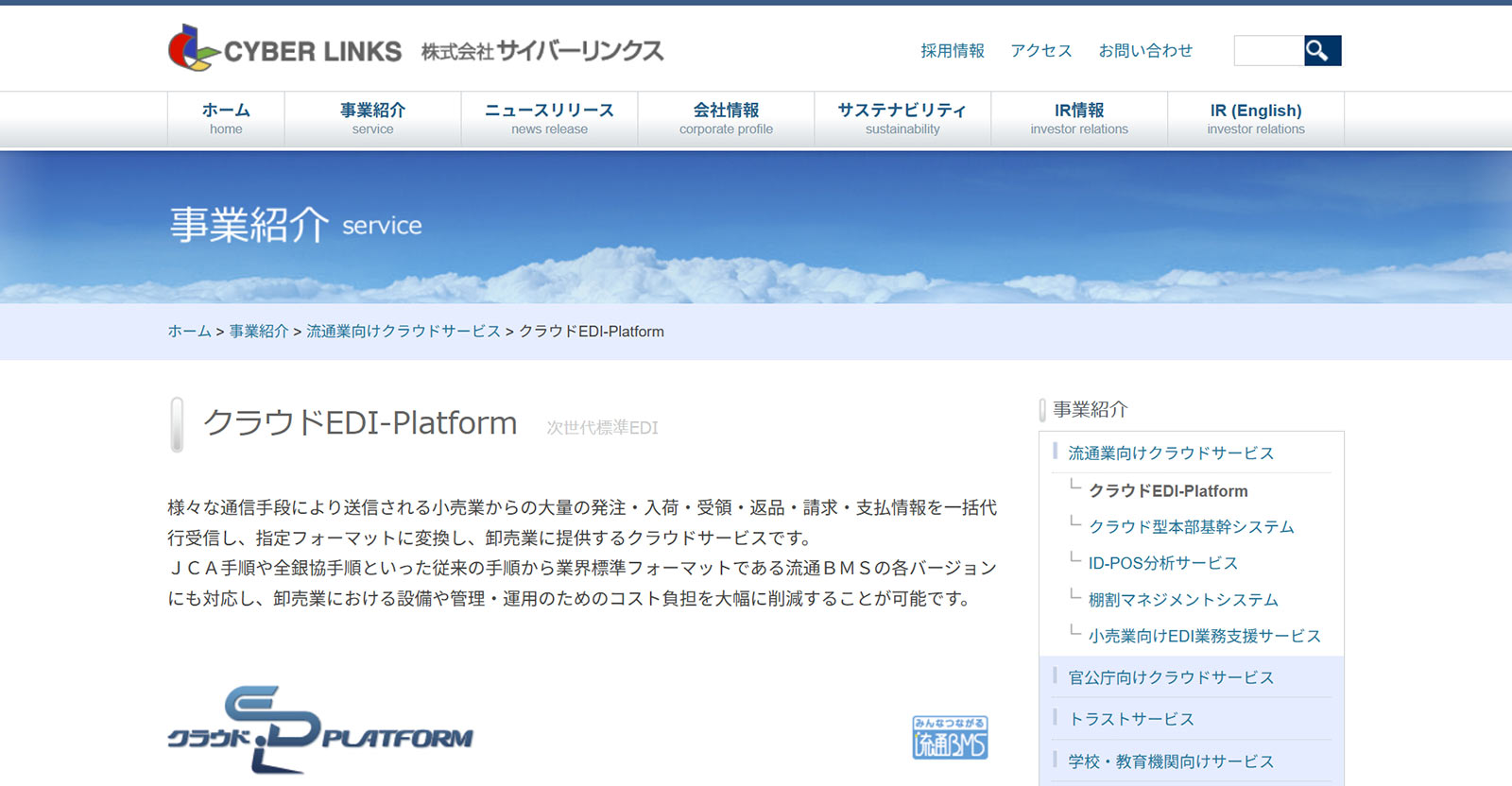Image resolution: width=1512 pixels, height=786 pixels.
Task: Click the クラウドEDI-Platform page heading
Action: pyautogui.click(x=360, y=423)
